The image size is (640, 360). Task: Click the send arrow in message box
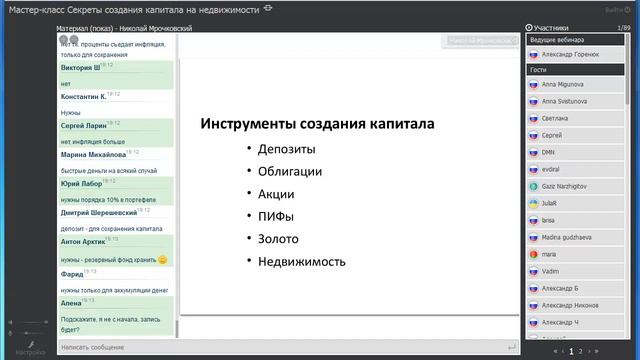(511, 347)
